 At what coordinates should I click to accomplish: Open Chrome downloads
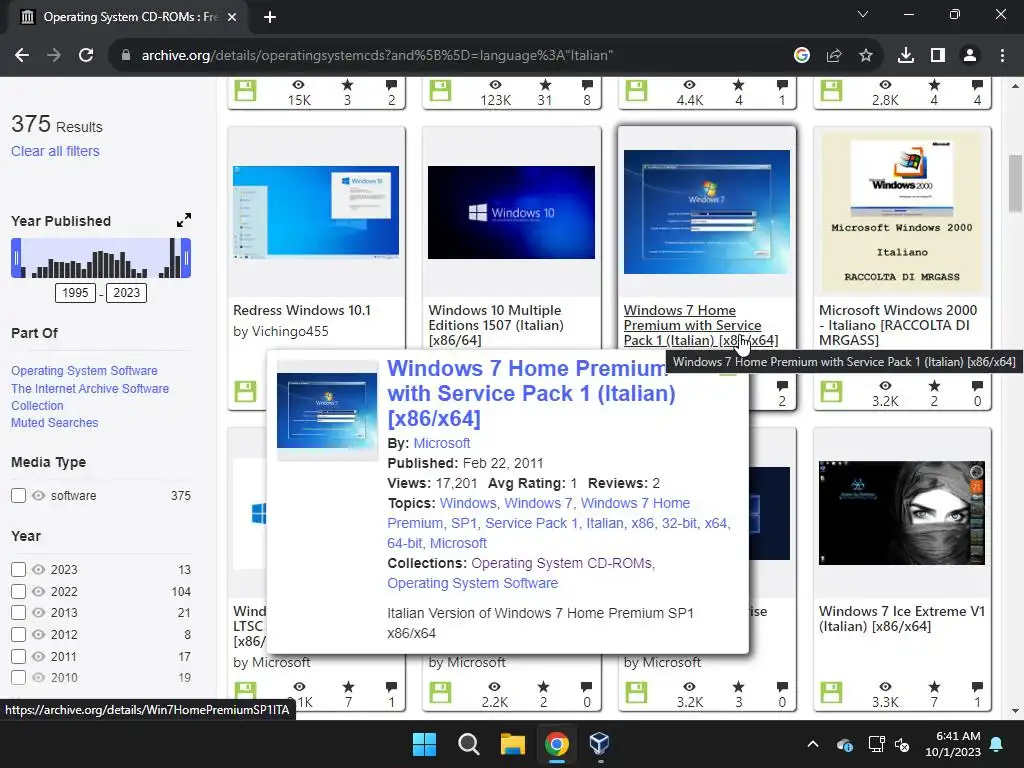906,56
